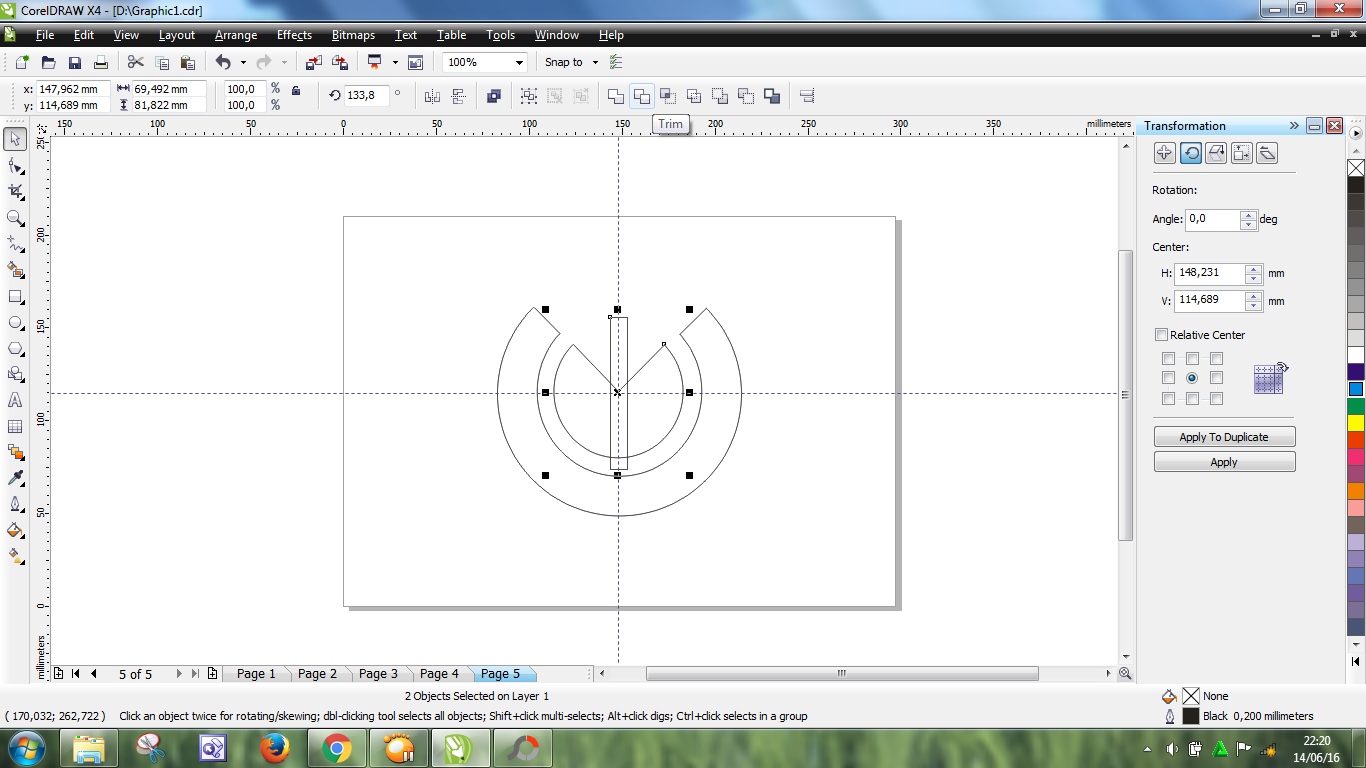Open the zoom level 100% dropdown
The height and width of the screenshot is (768, 1366).
[x=519, y=62]
